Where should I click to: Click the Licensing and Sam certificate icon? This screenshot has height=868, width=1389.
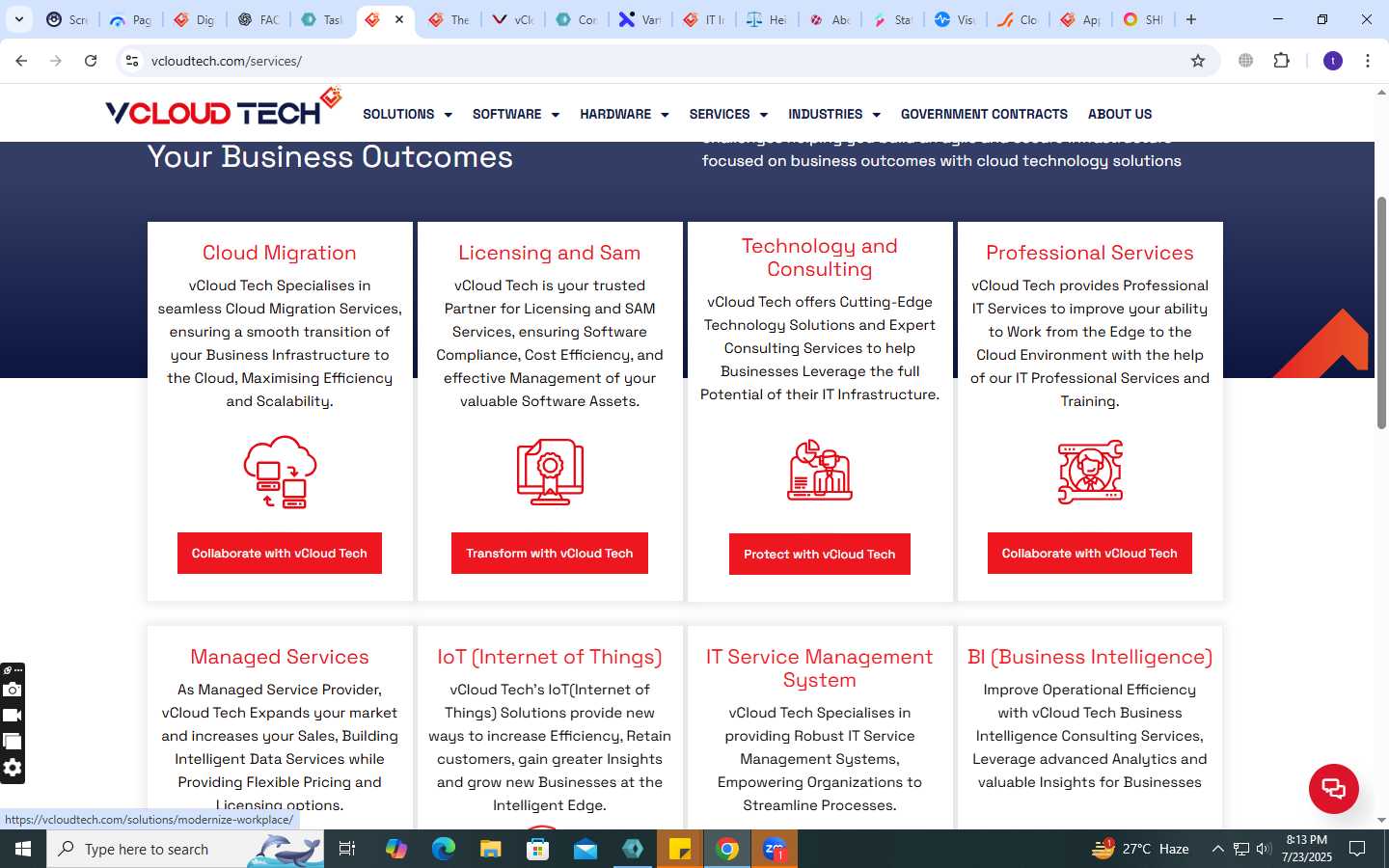tap(550, 472)
